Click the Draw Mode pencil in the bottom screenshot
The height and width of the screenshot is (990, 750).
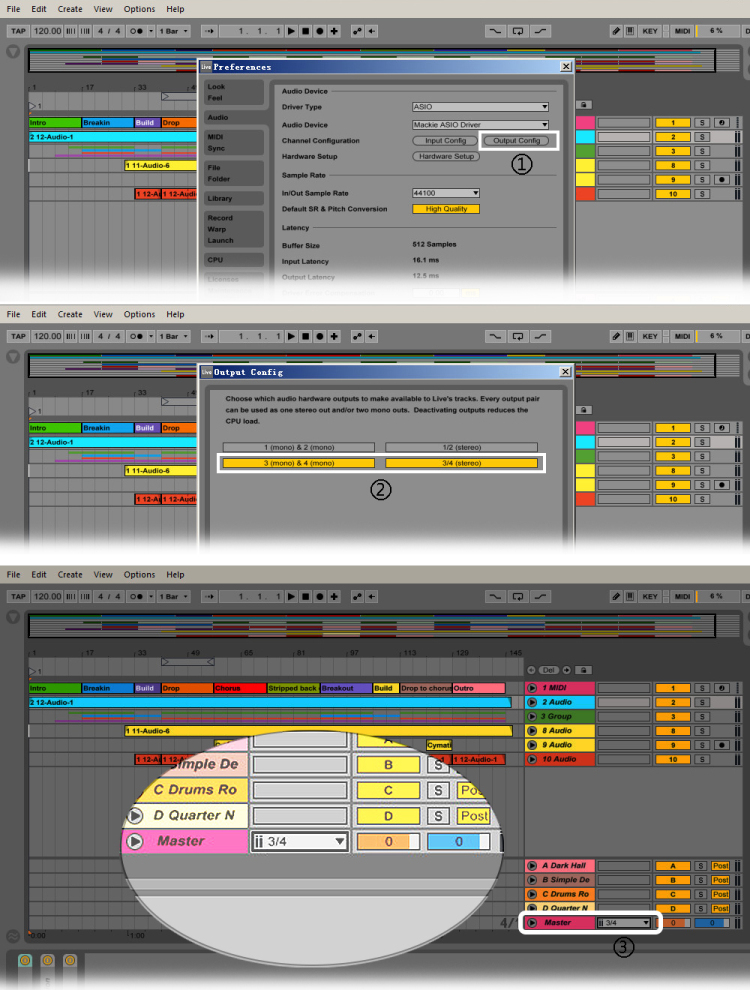(x=616, y=597)
